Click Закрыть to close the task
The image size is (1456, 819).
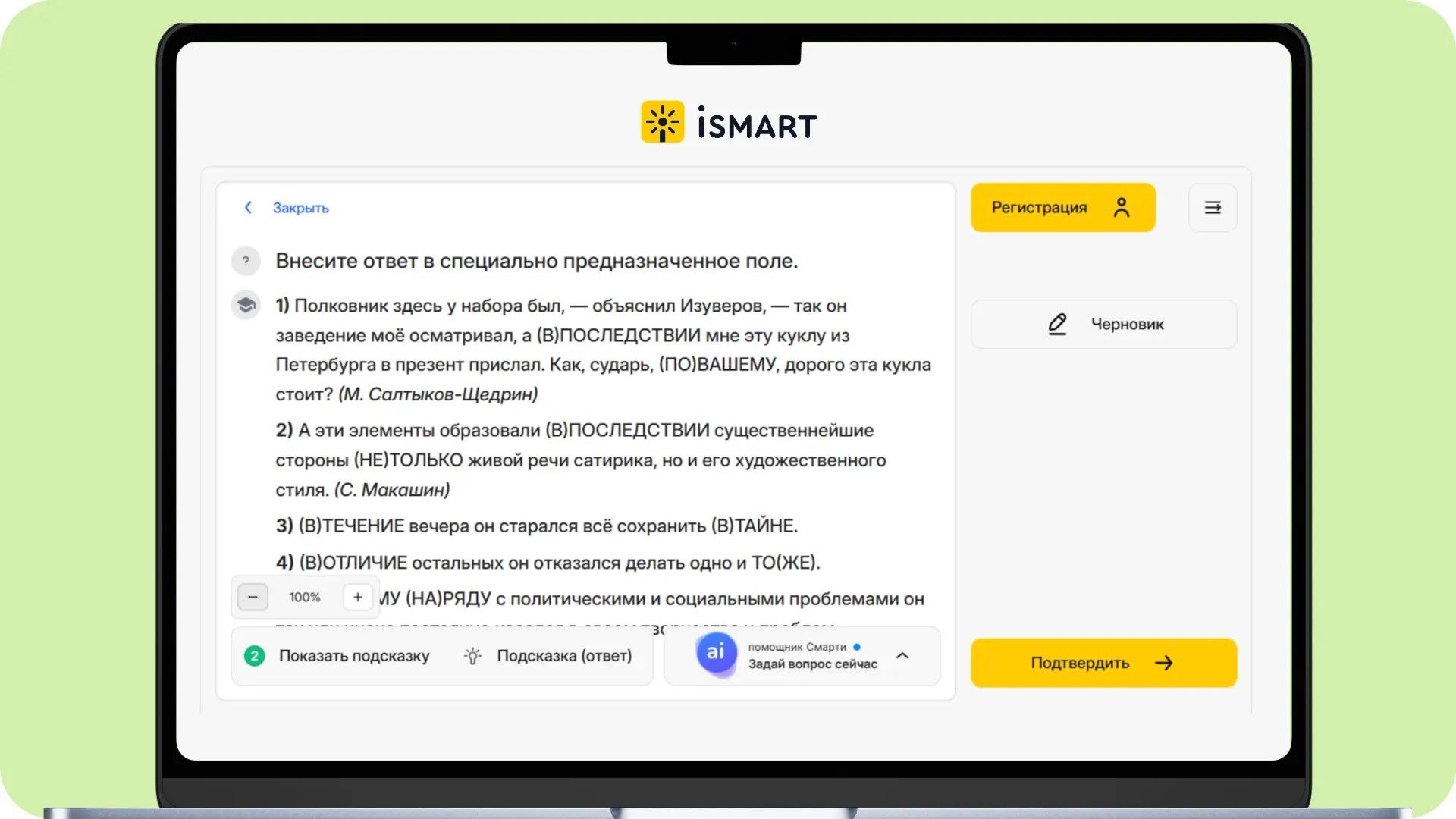tap(300, 208)
